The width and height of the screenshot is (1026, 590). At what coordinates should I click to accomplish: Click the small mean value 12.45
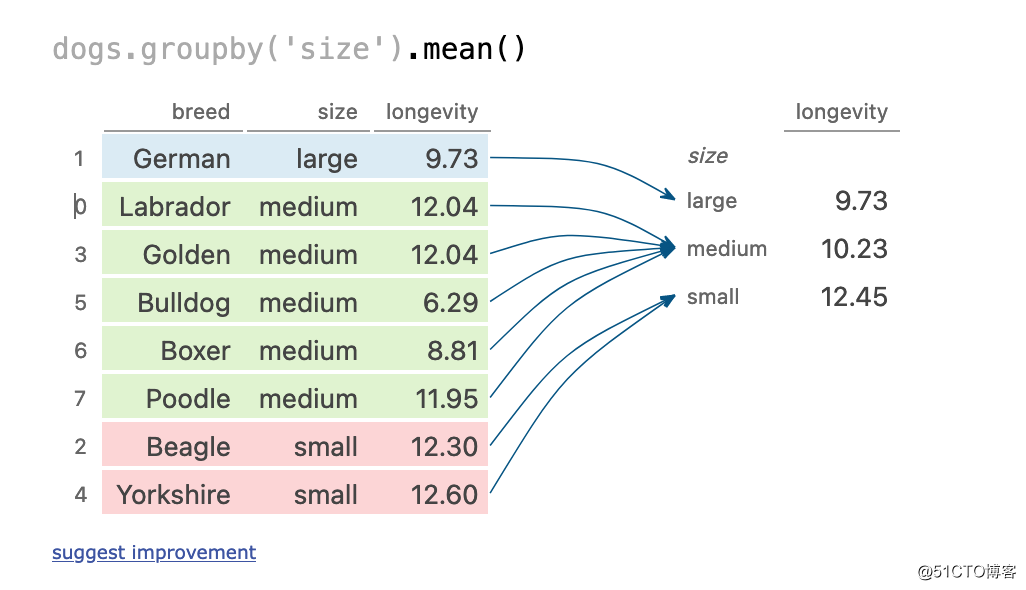pos(854,297)
